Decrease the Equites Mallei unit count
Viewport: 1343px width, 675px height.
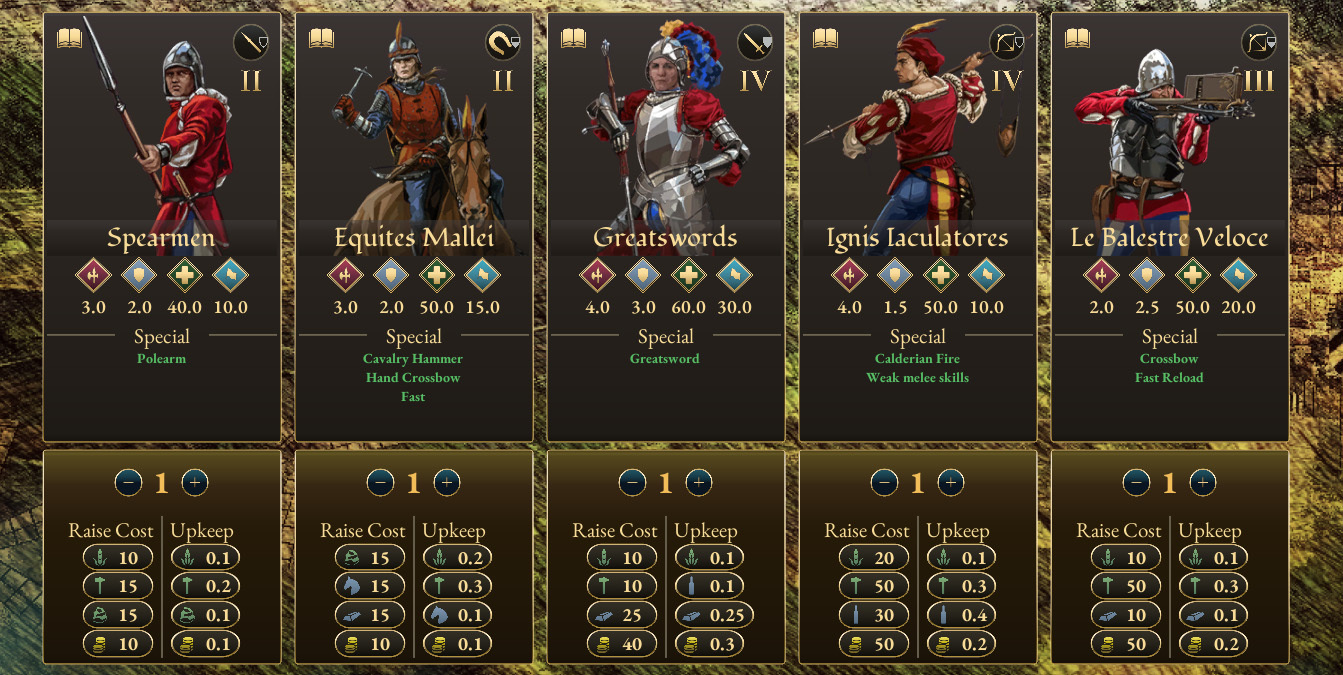[380, 483]
